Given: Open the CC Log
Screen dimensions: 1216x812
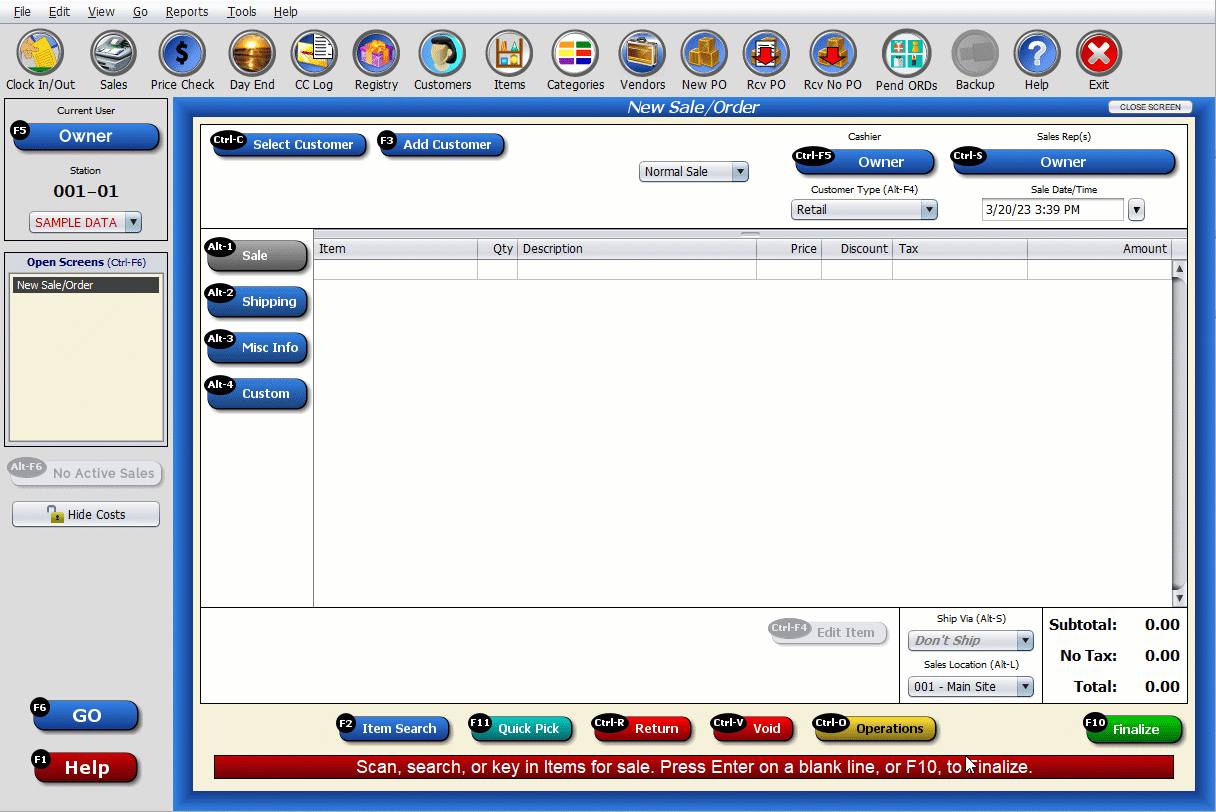Looking at the screenshot, I should pyautogui.click(x=313, y=52).
